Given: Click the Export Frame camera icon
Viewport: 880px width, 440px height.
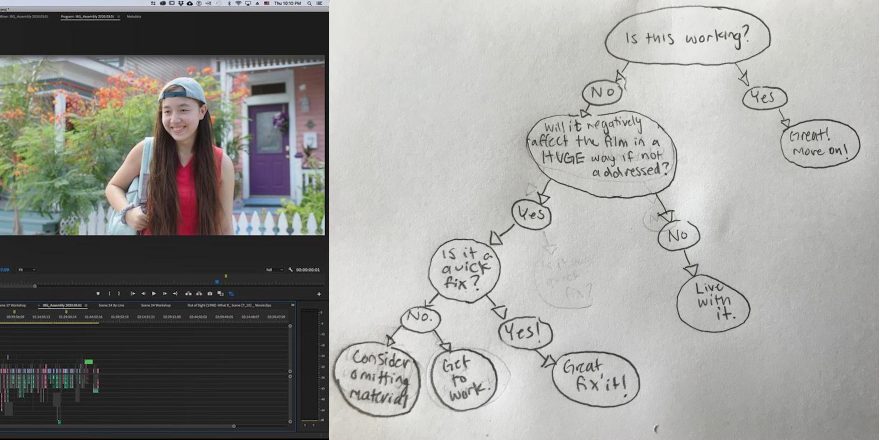Looking at the screenshot, I should [209, 293].
